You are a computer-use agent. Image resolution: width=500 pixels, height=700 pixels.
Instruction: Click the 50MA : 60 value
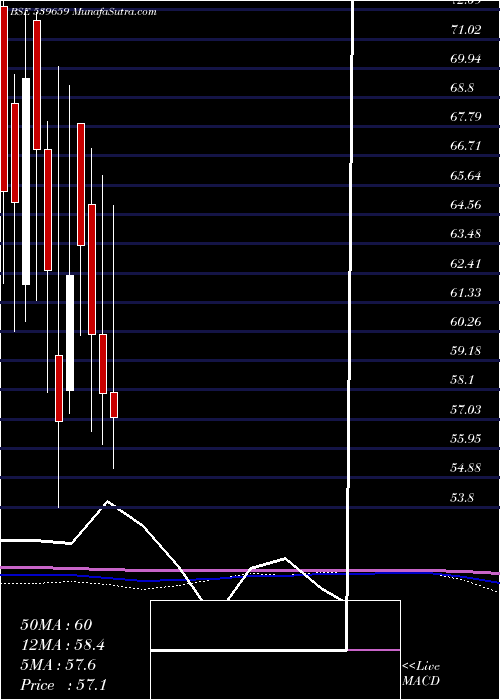point(56,625)
